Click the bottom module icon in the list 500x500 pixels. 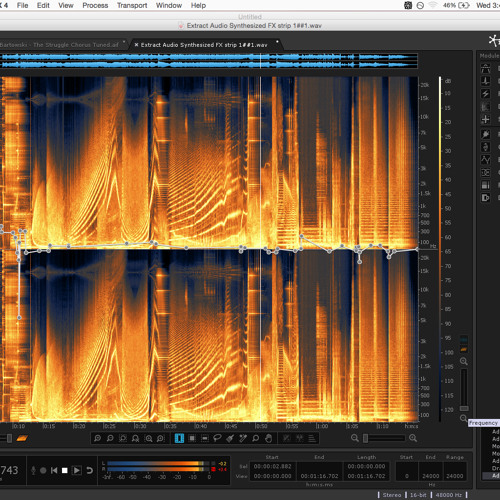pos(486,198)
